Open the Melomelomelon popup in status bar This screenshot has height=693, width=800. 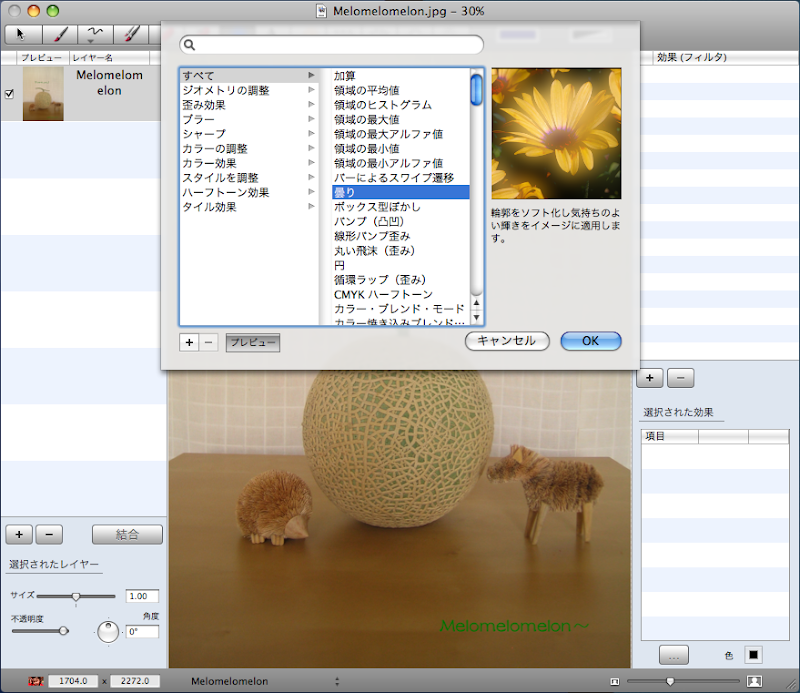(x=265, y=681)
